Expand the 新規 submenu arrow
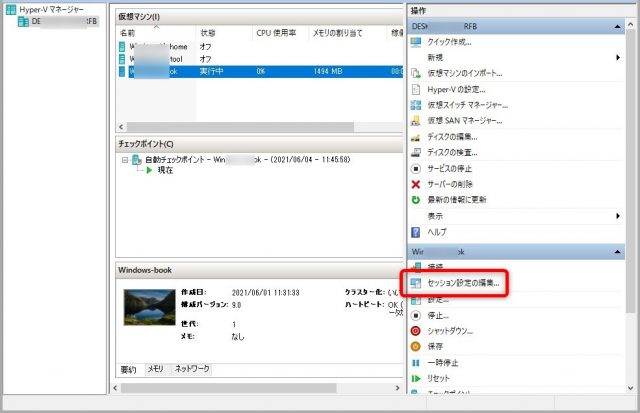Image resolution: width=640 pixels, height=413 pixels. pos(618,58)
